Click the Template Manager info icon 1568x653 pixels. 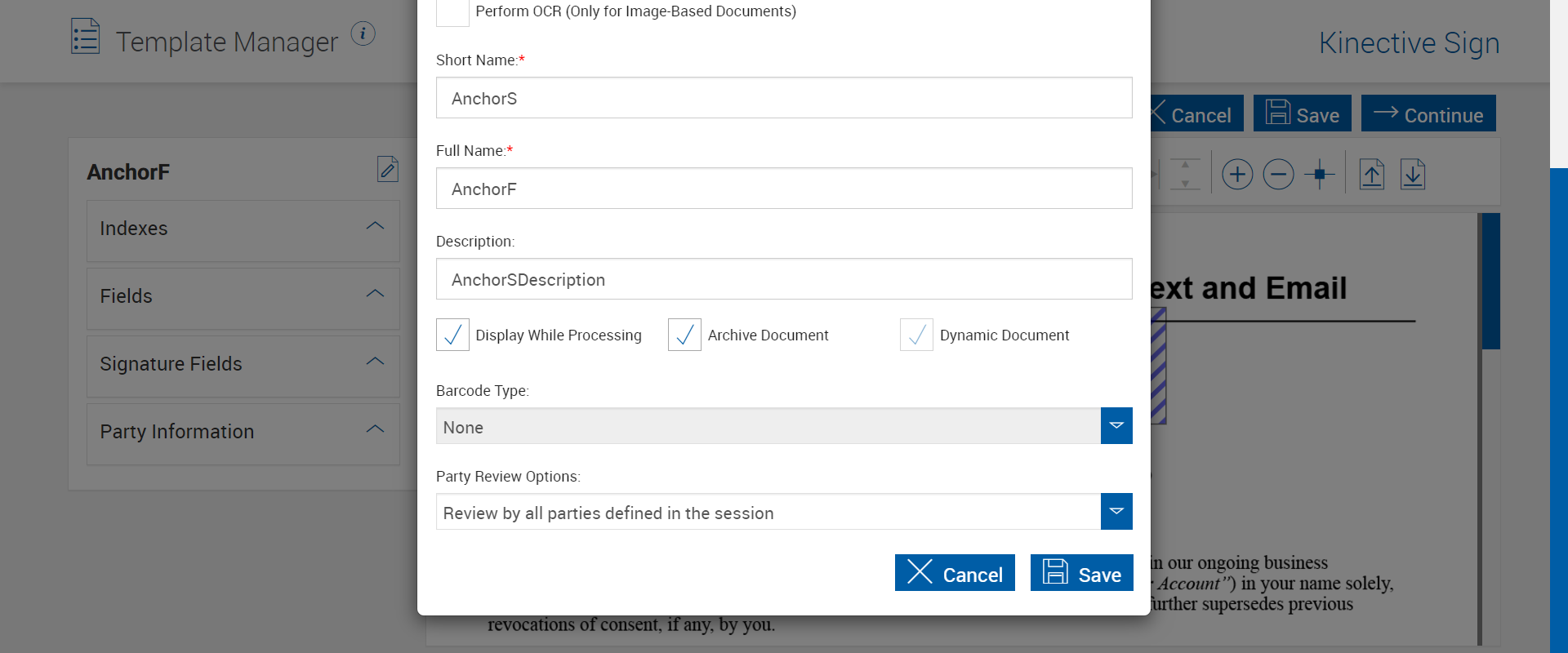coord(363,33)
